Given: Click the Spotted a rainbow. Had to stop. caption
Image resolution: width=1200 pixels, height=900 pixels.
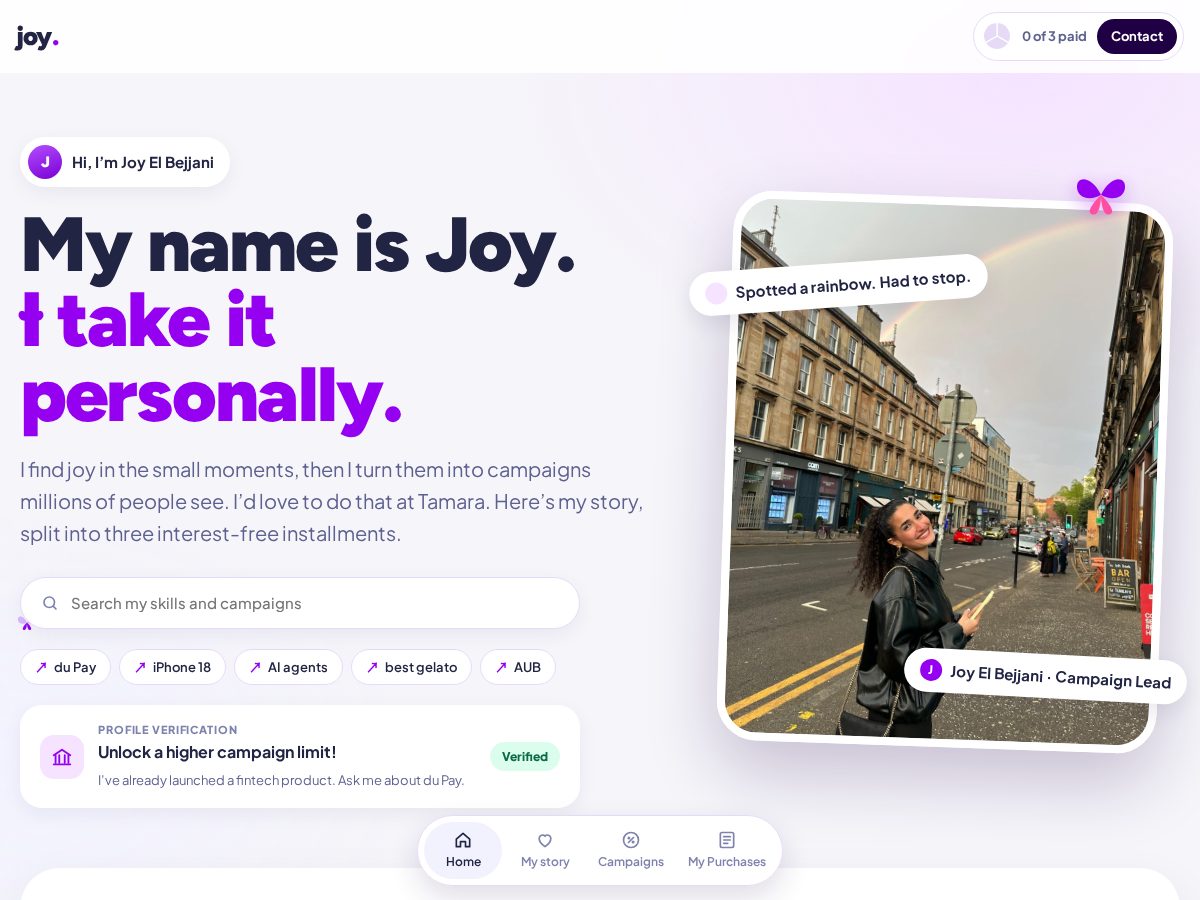Looking at the screenshot, I should click(838, 285).
